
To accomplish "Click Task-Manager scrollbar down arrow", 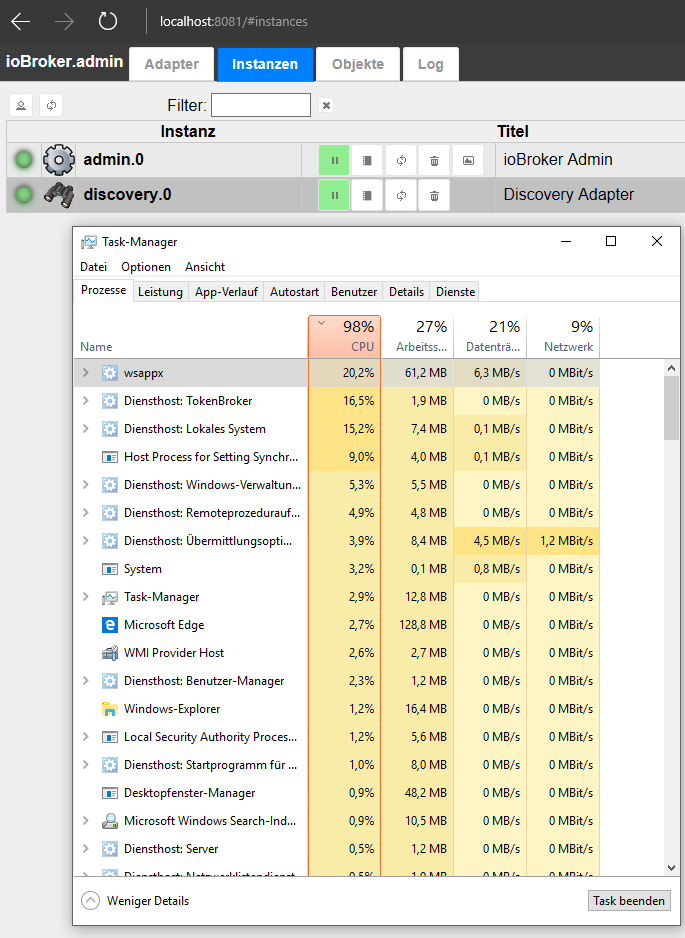I will click(x=671, y=867).
